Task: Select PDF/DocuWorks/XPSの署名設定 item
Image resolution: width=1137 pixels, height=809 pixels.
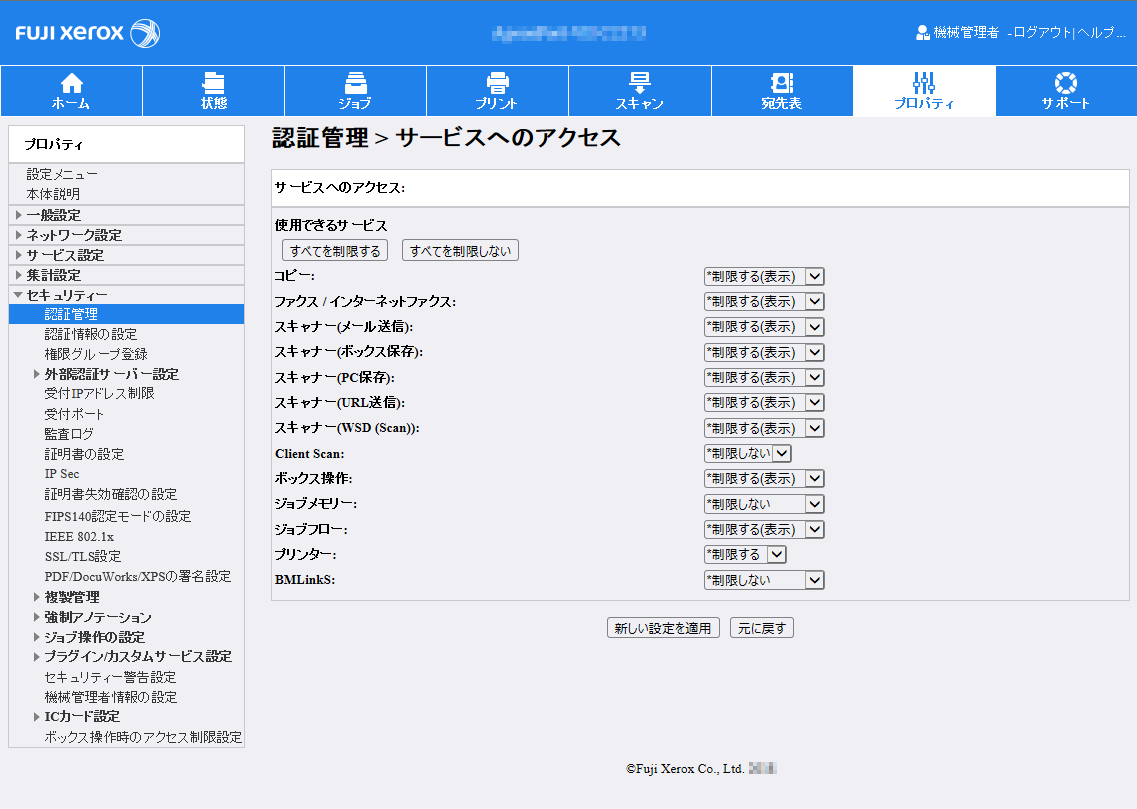Action: click(x=138, y=577)
